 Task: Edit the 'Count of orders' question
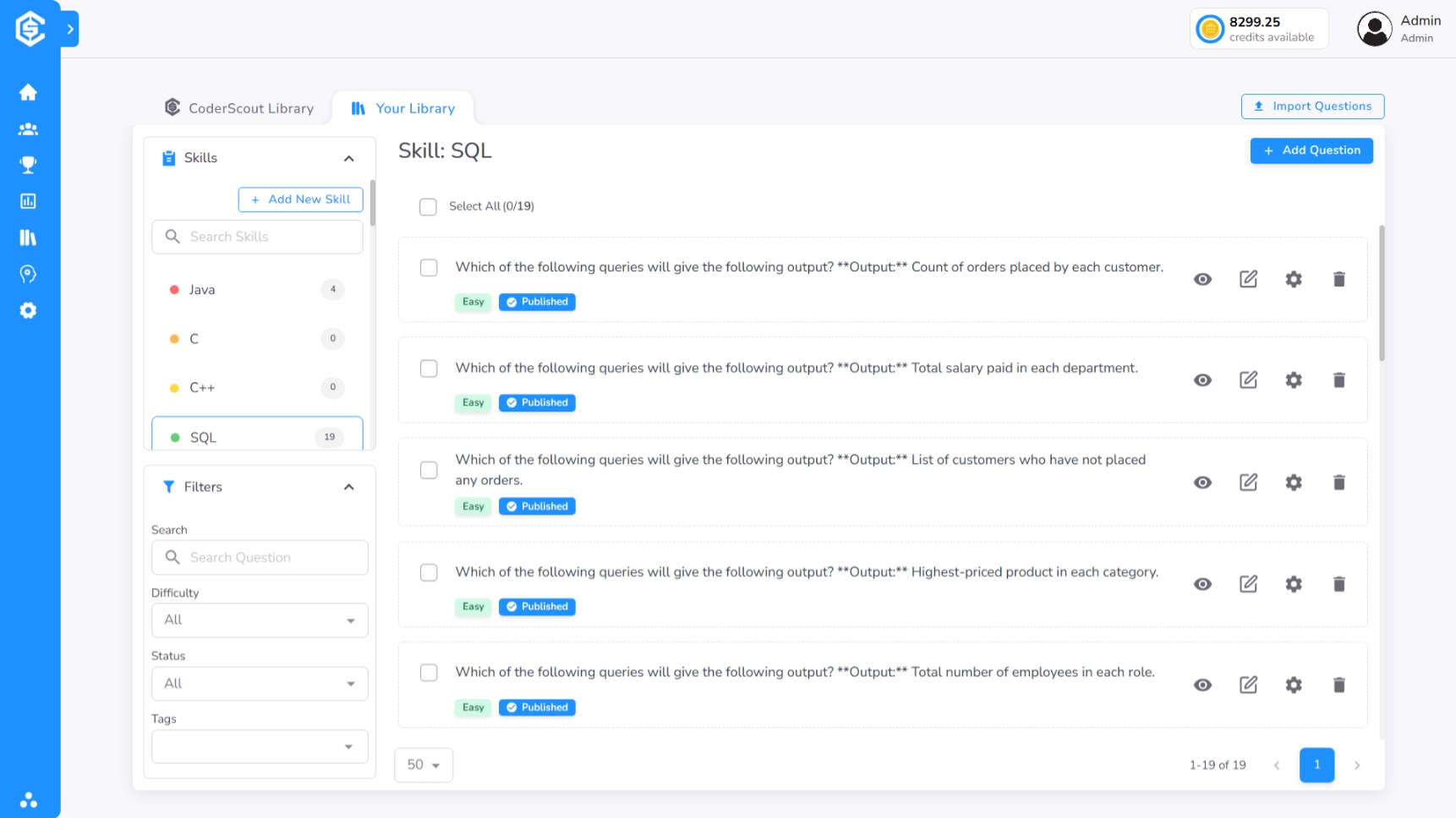coord(1248,279)
